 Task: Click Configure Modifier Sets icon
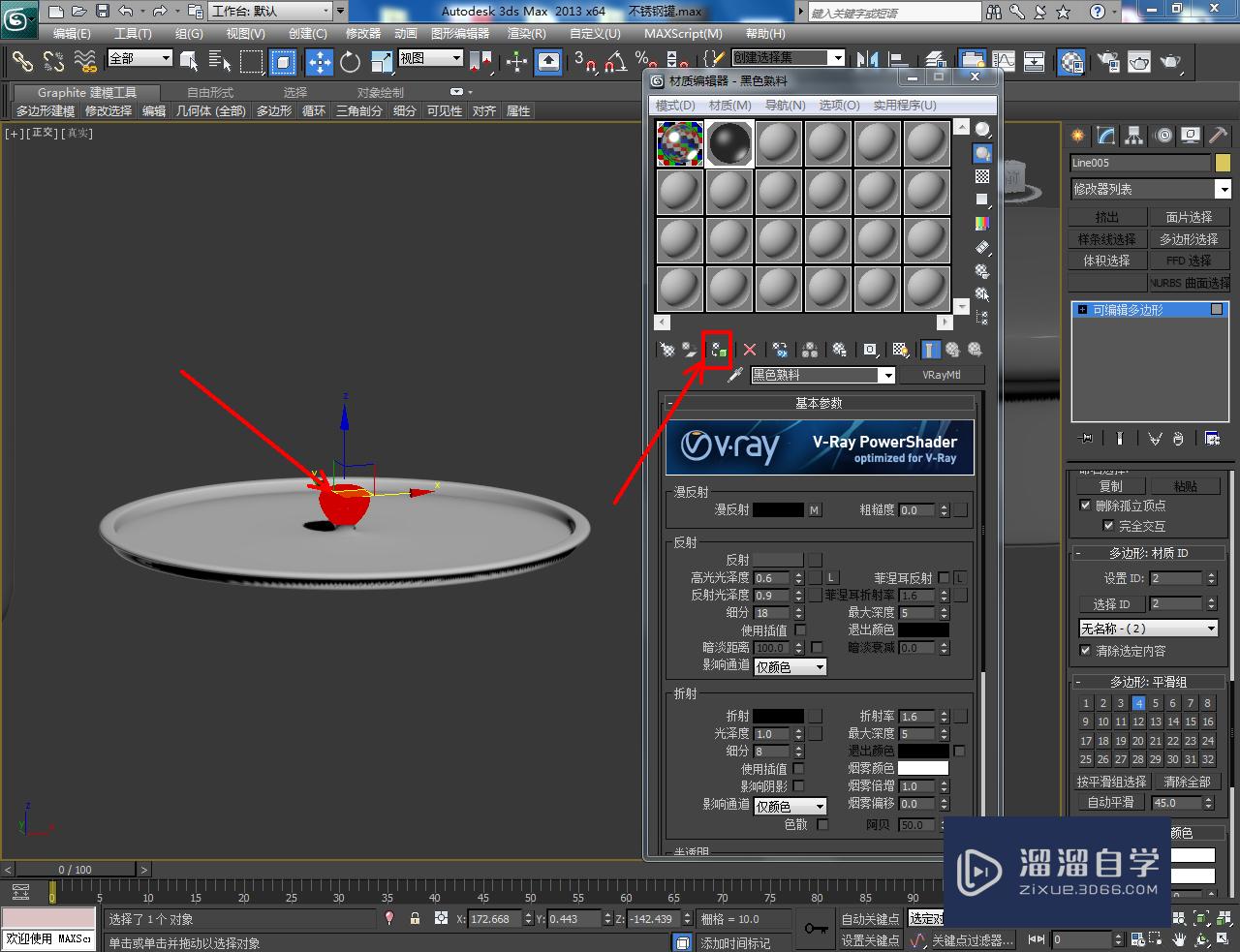1212,439
